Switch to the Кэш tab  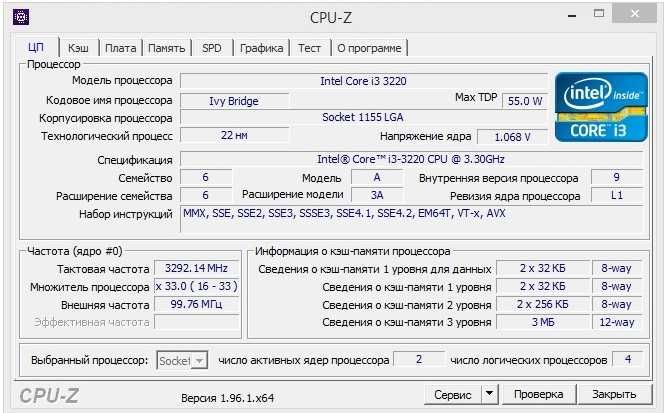coord(78,48)
